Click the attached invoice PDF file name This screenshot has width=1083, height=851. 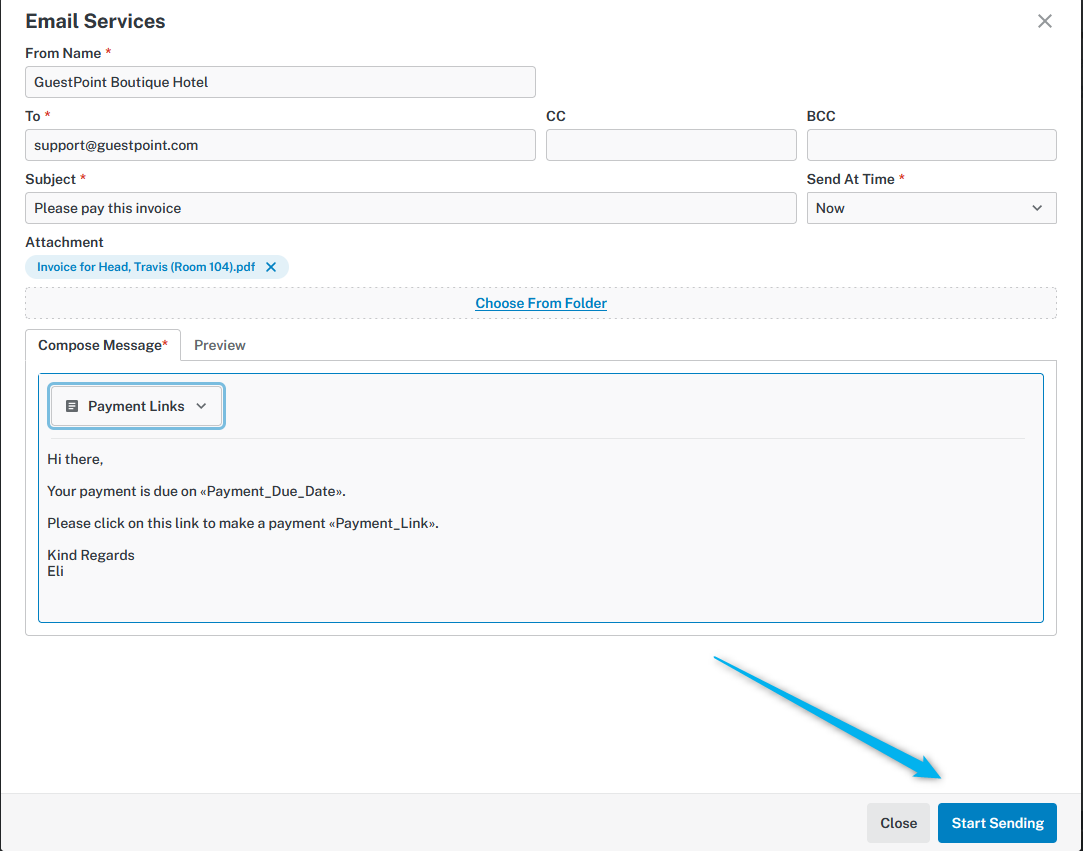pos(146,267)
